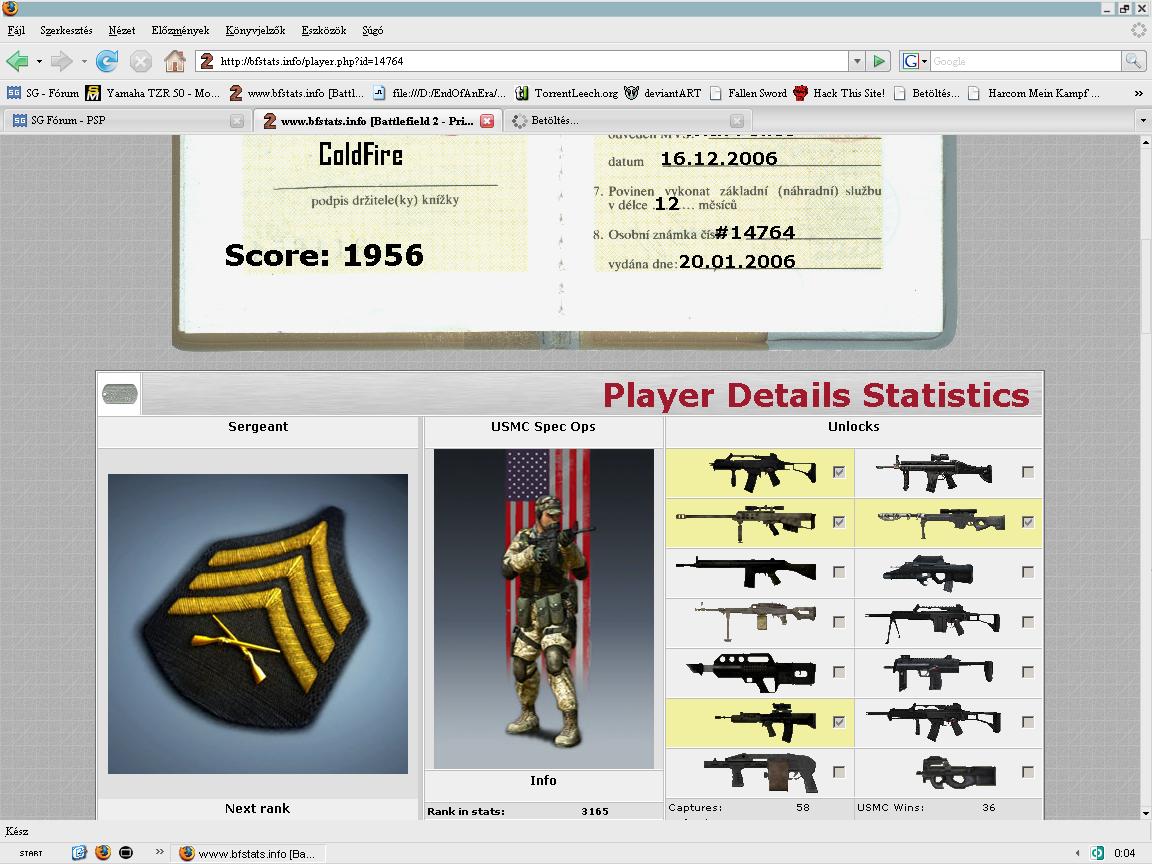Image resolution: width=1152 pixels, height=864 pixels.
Task: Click the search magnifier icon
Action: pyautogui.click(x=1133, y=61)
